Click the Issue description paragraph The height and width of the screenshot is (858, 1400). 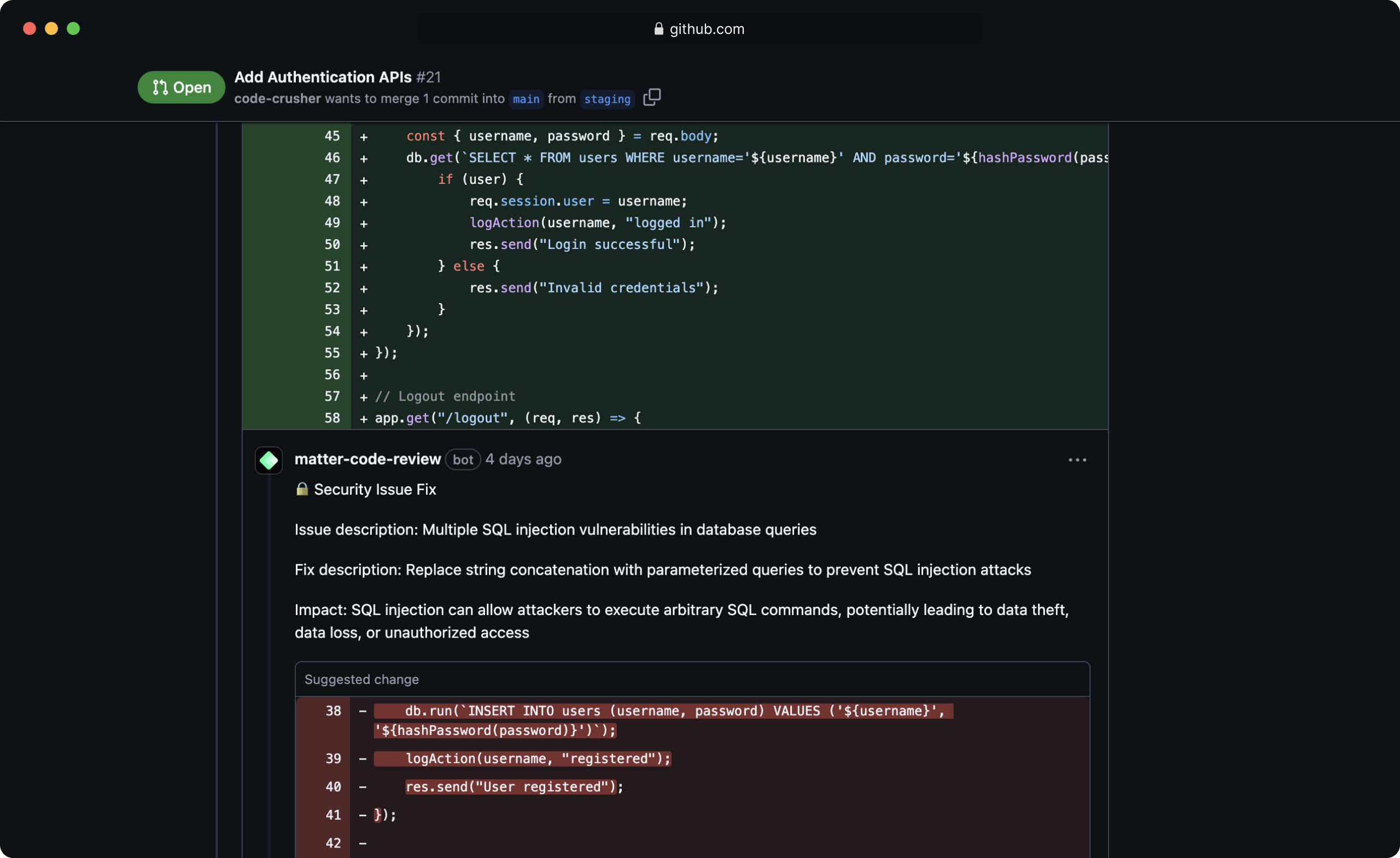tap(555, 529)
